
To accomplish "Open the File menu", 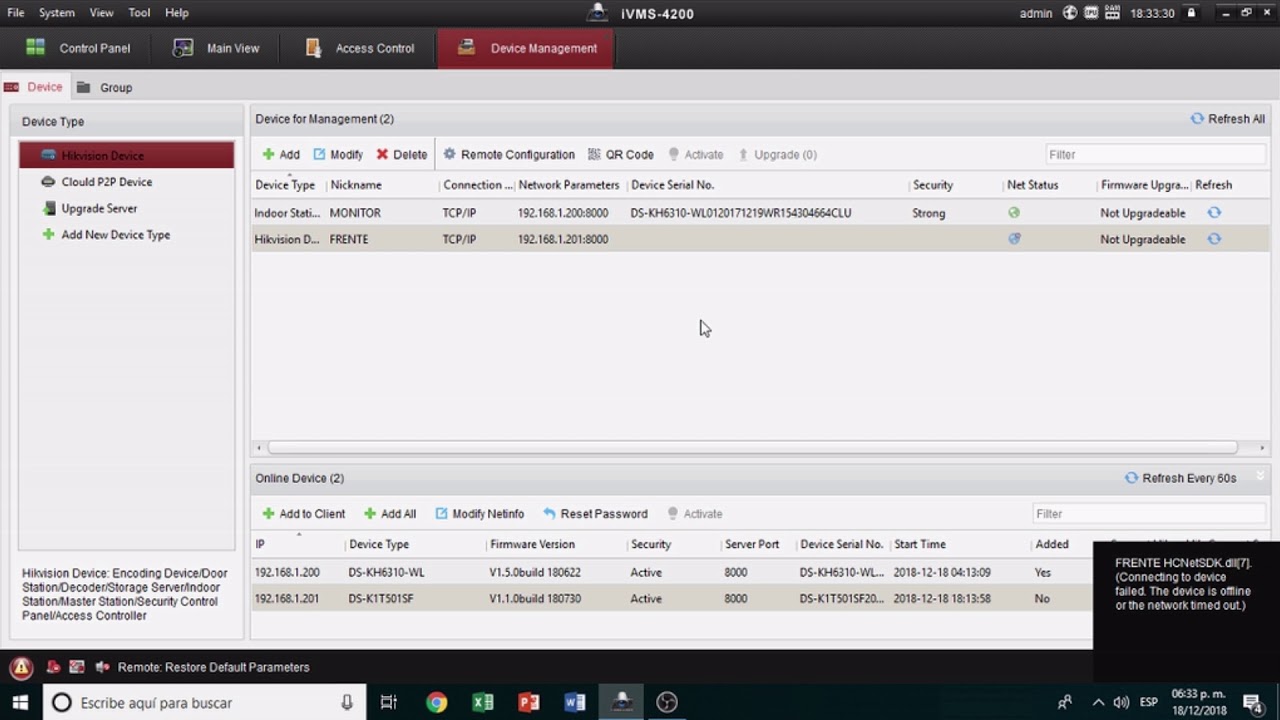I will click(x=16, y=13).
